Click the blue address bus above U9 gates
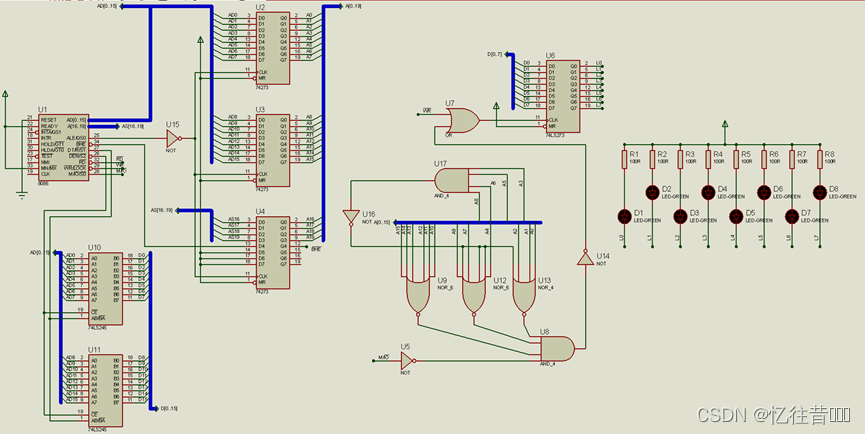This screenshot has height=434, width=865. 468,223
